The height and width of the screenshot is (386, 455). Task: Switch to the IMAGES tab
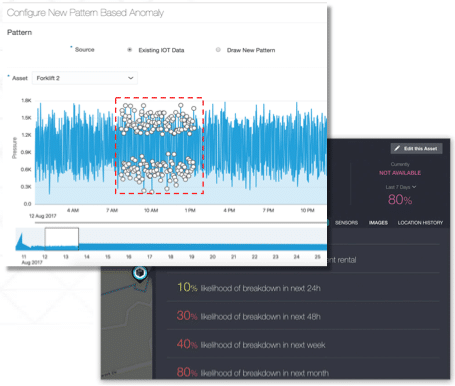click(378, 223)
